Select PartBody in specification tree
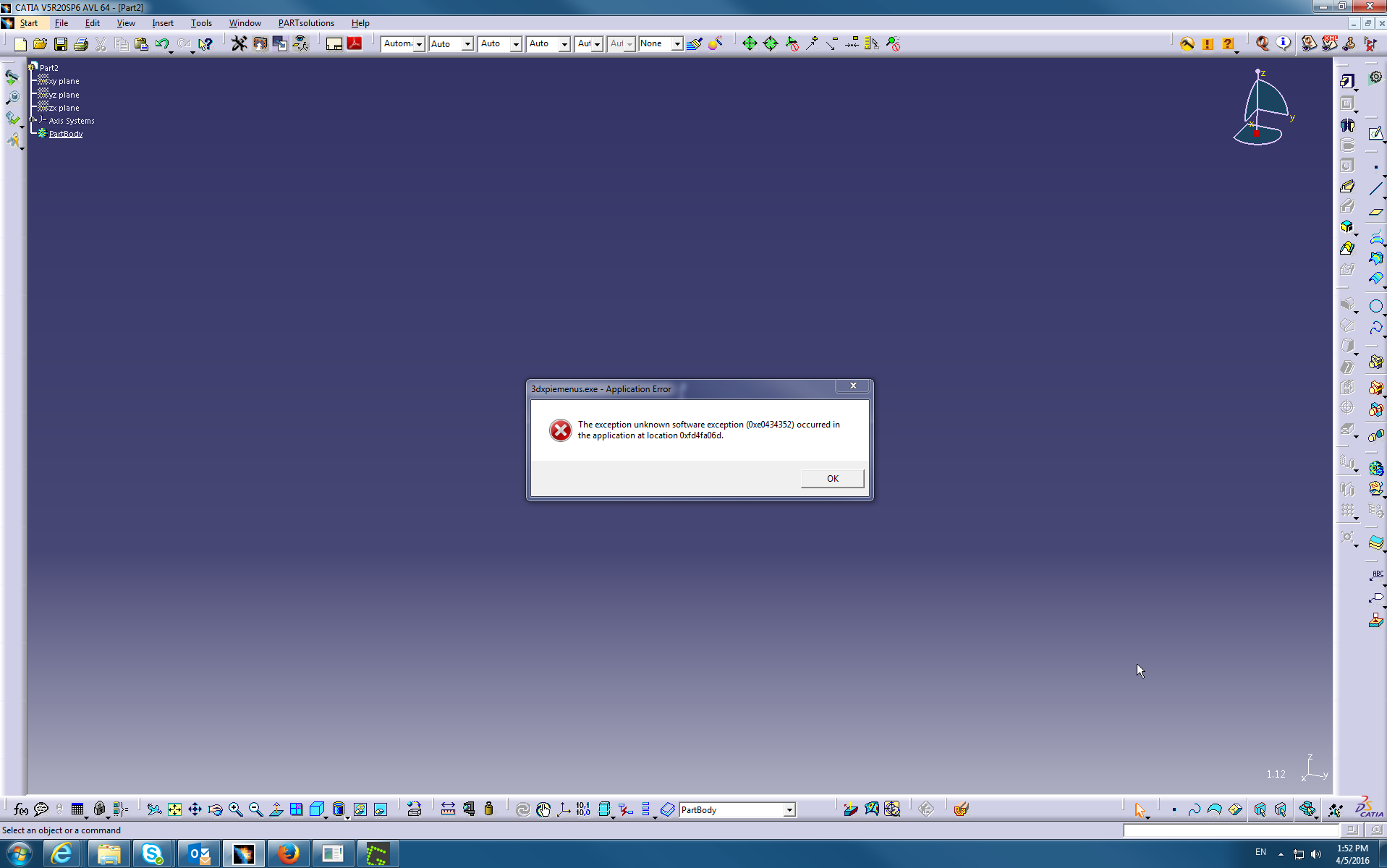Image resolution: width=1387 pixels, height=868 pixels. [65, 134]
